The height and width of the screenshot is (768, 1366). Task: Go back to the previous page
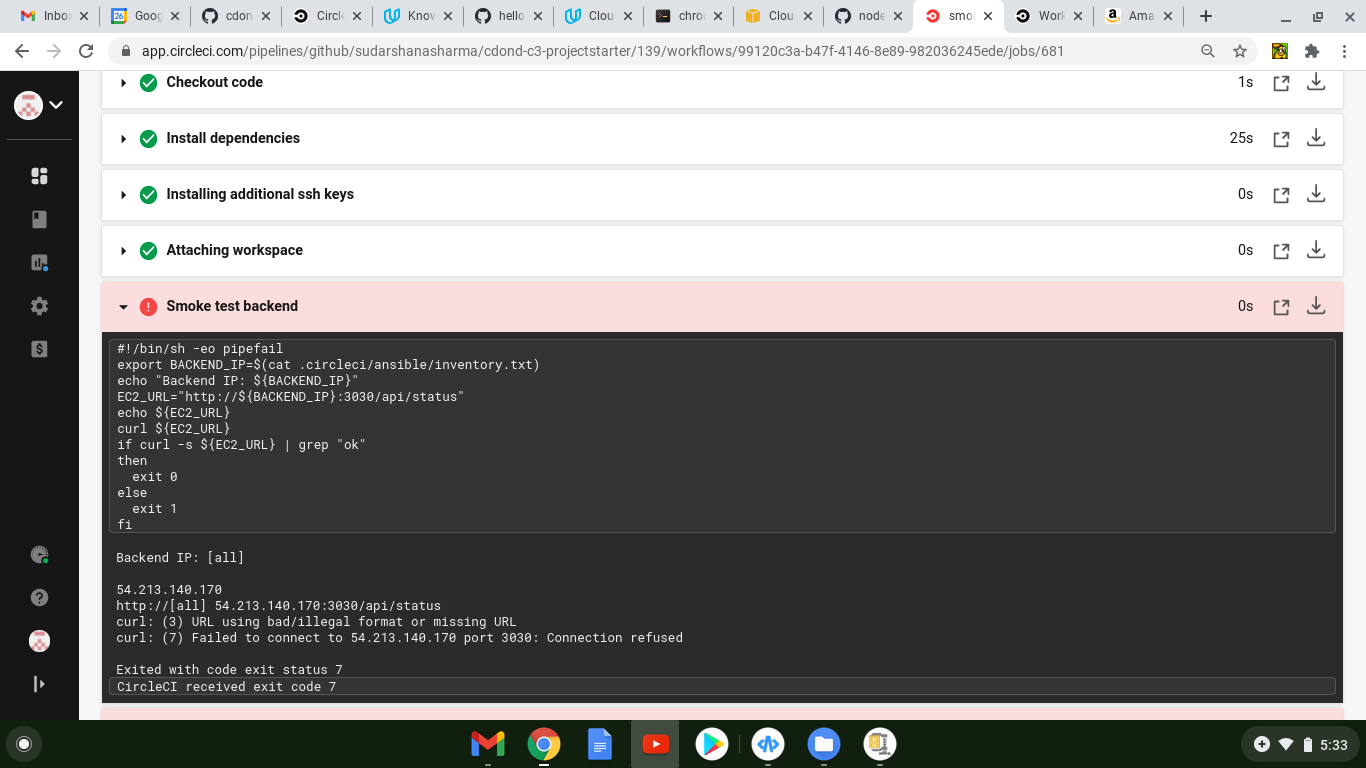pyautogui.click(x=22, y=51)
